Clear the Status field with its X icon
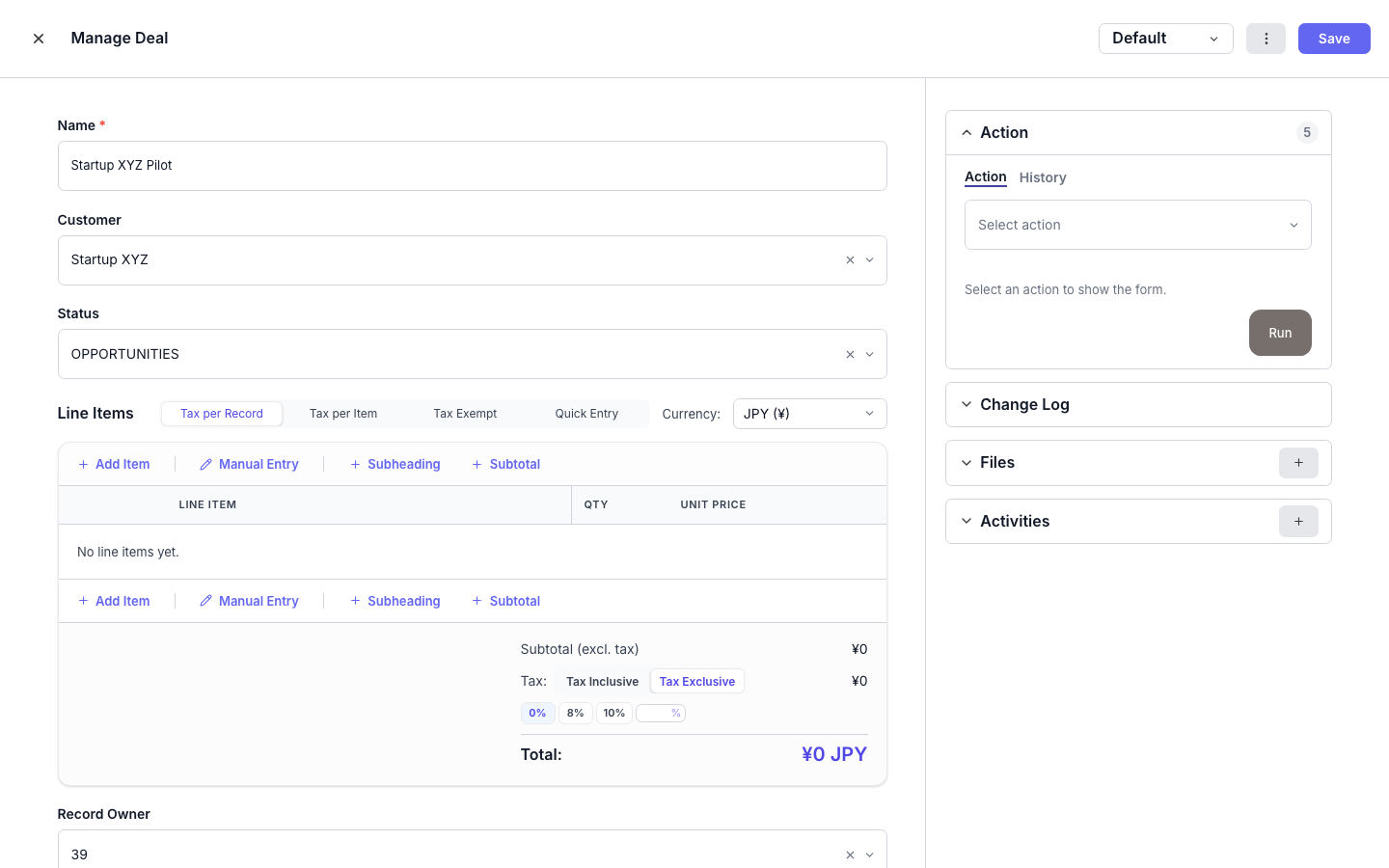1389x868 pixels. (850, 354)
